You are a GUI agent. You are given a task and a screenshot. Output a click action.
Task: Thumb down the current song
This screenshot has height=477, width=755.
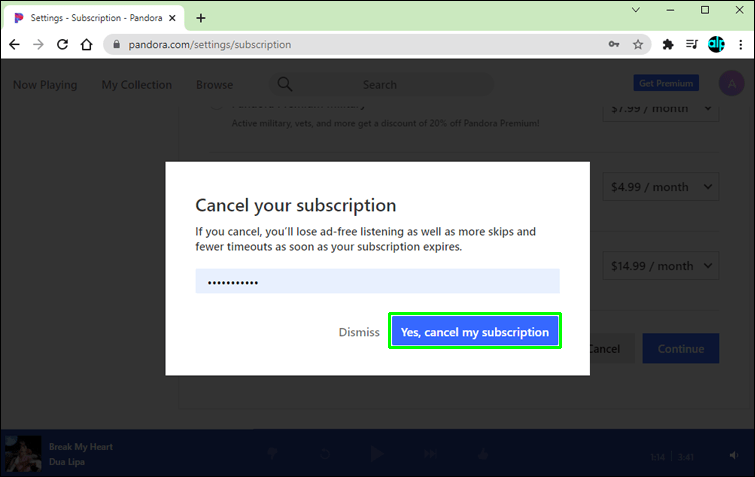click(273, 453)
